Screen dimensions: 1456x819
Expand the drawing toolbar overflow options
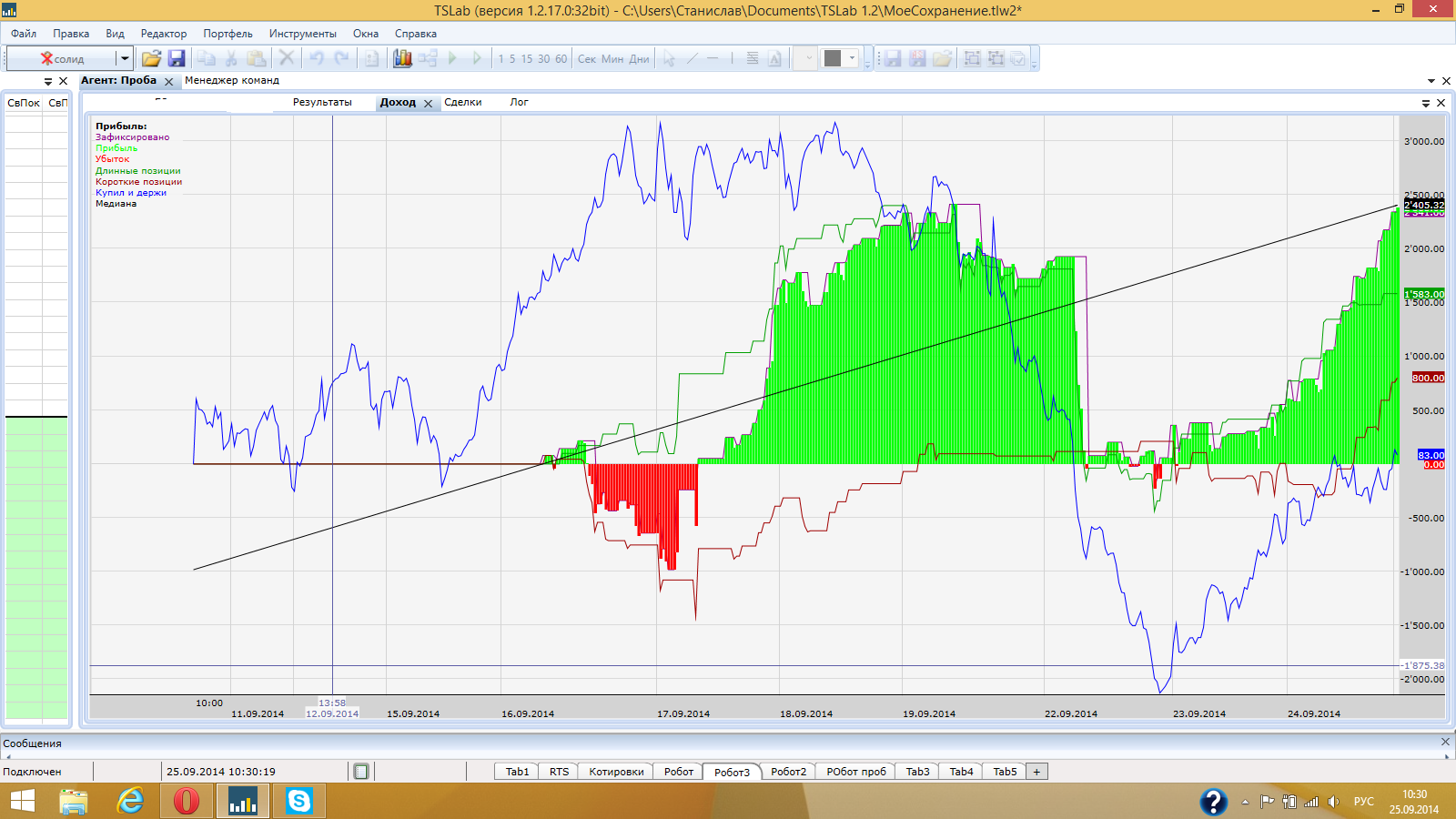867,59
